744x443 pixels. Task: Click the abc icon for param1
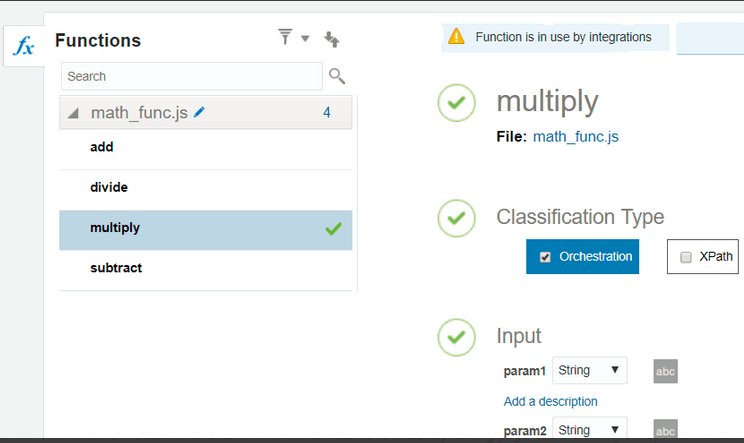tap(665, 371)
